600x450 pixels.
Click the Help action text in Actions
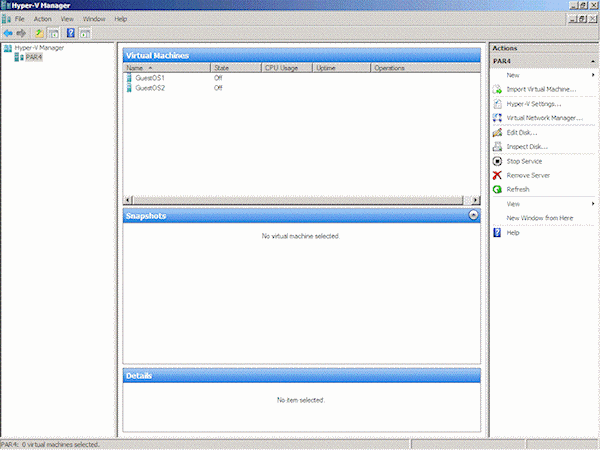tap(513, 233)
